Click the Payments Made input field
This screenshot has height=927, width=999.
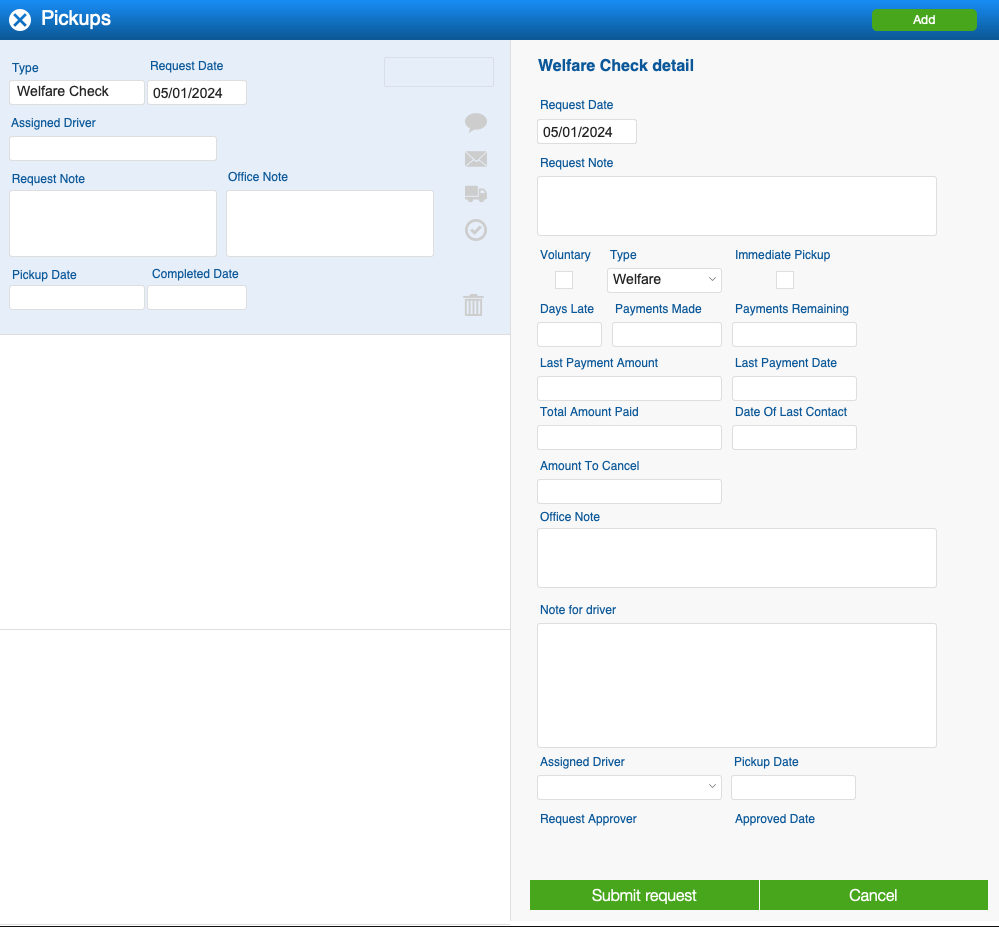pyautogui.click(x=666, y=334)
